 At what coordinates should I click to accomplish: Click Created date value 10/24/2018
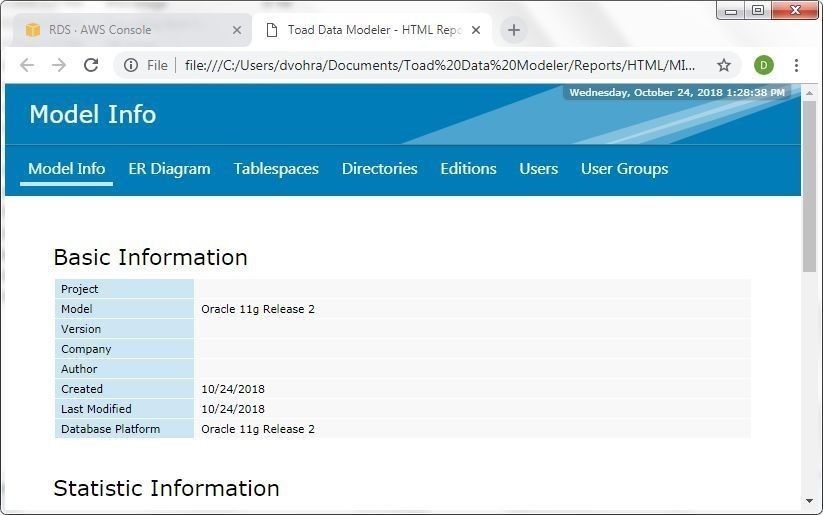point(233,388)
